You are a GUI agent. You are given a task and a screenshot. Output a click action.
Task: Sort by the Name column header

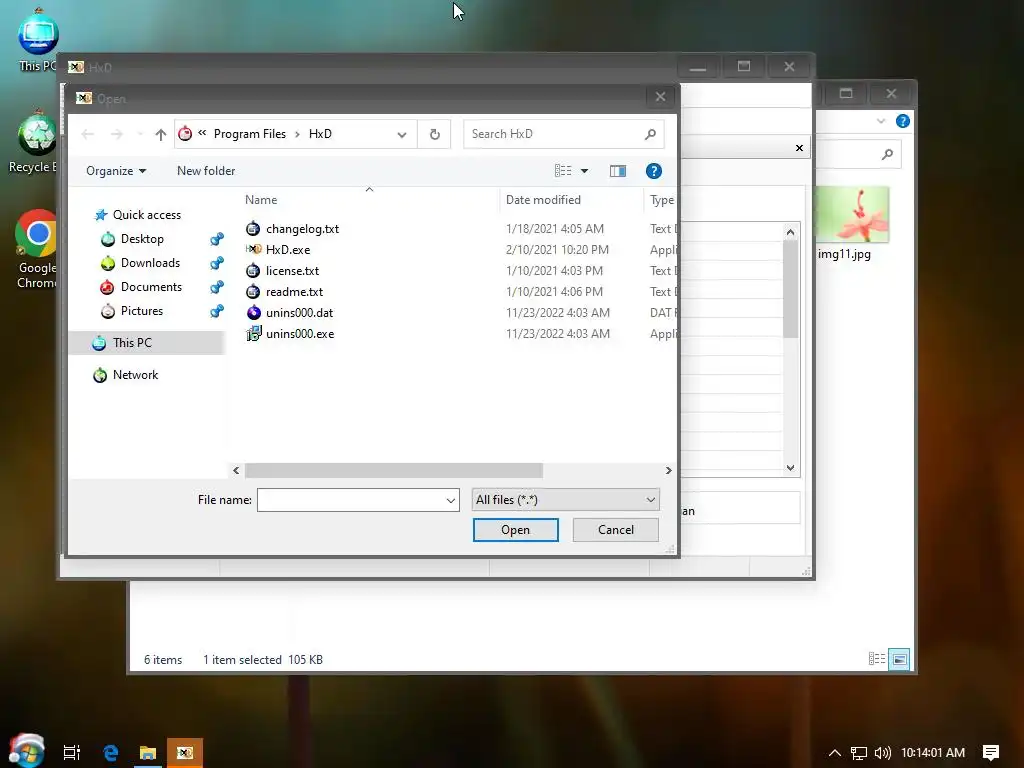(x=261, y=200)
